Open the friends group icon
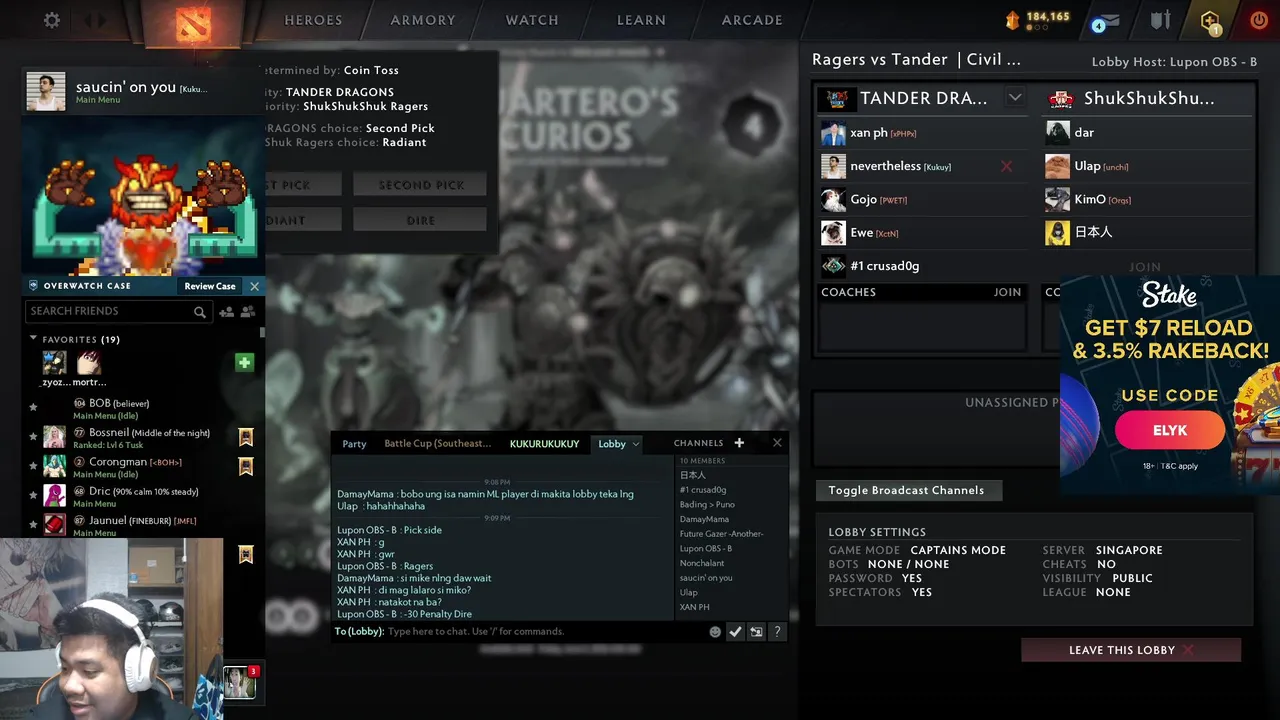The width and height of the screenshot is (1280, 720). point(248,312)
